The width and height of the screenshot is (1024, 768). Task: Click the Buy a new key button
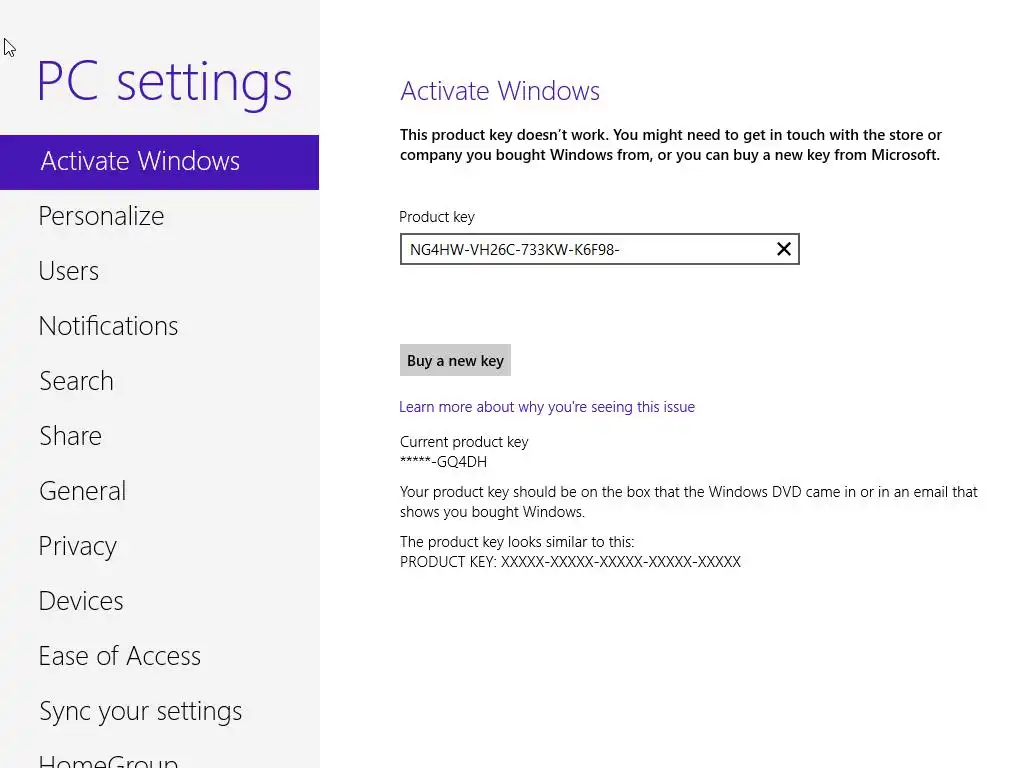click(x=455, y=360)
